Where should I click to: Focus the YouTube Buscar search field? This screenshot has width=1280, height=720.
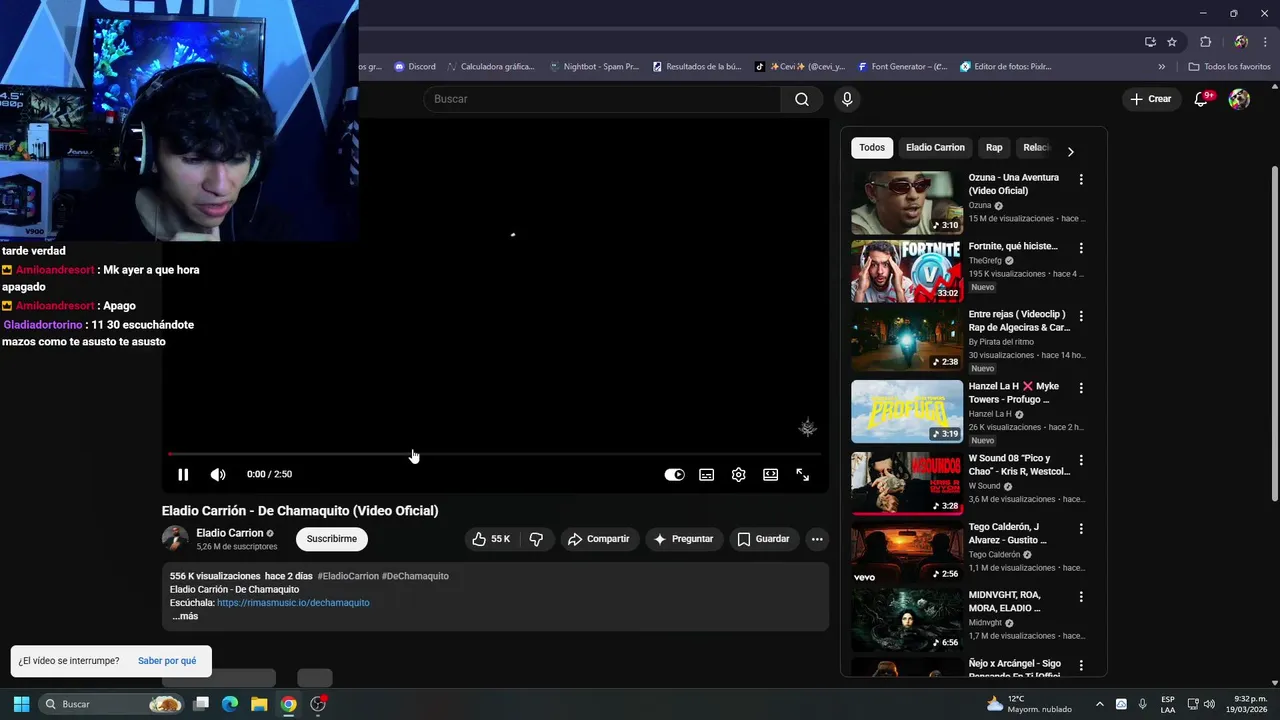coord(602,99)
